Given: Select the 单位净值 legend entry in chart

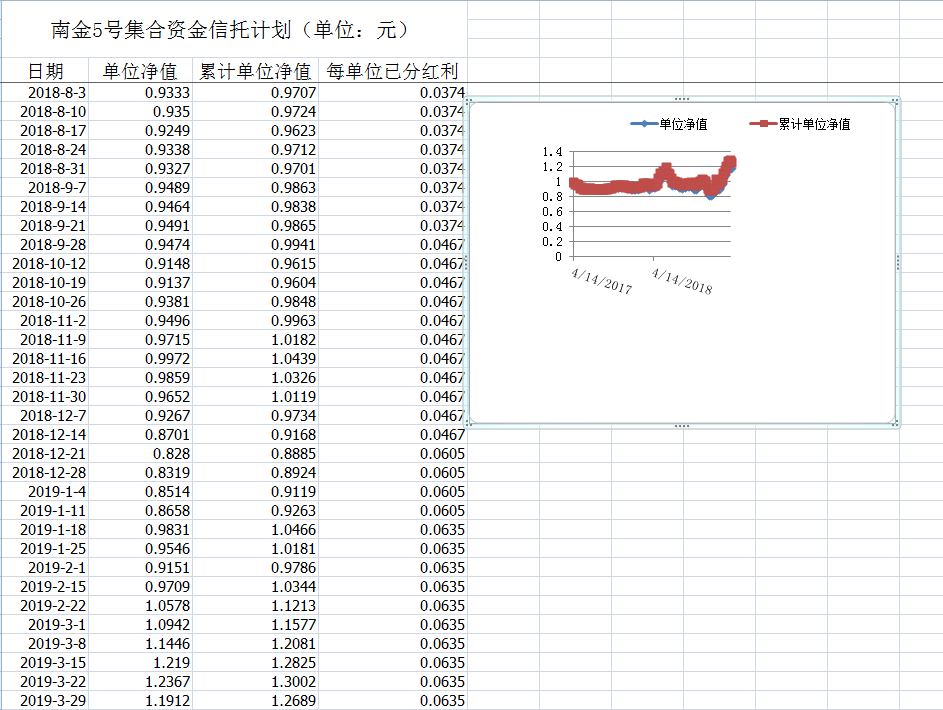Looking at the screenshot, I should 669,124.
